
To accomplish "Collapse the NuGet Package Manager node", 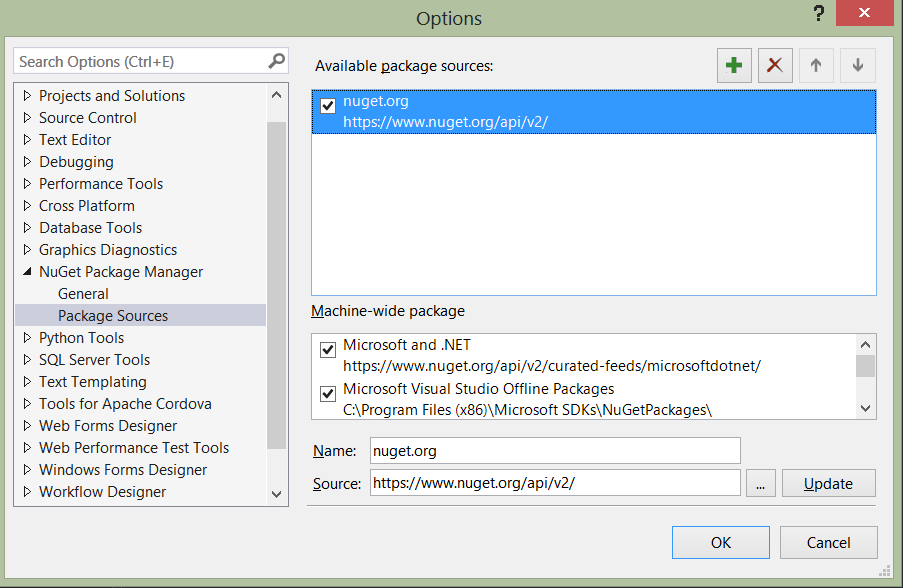I will (27, 272).
